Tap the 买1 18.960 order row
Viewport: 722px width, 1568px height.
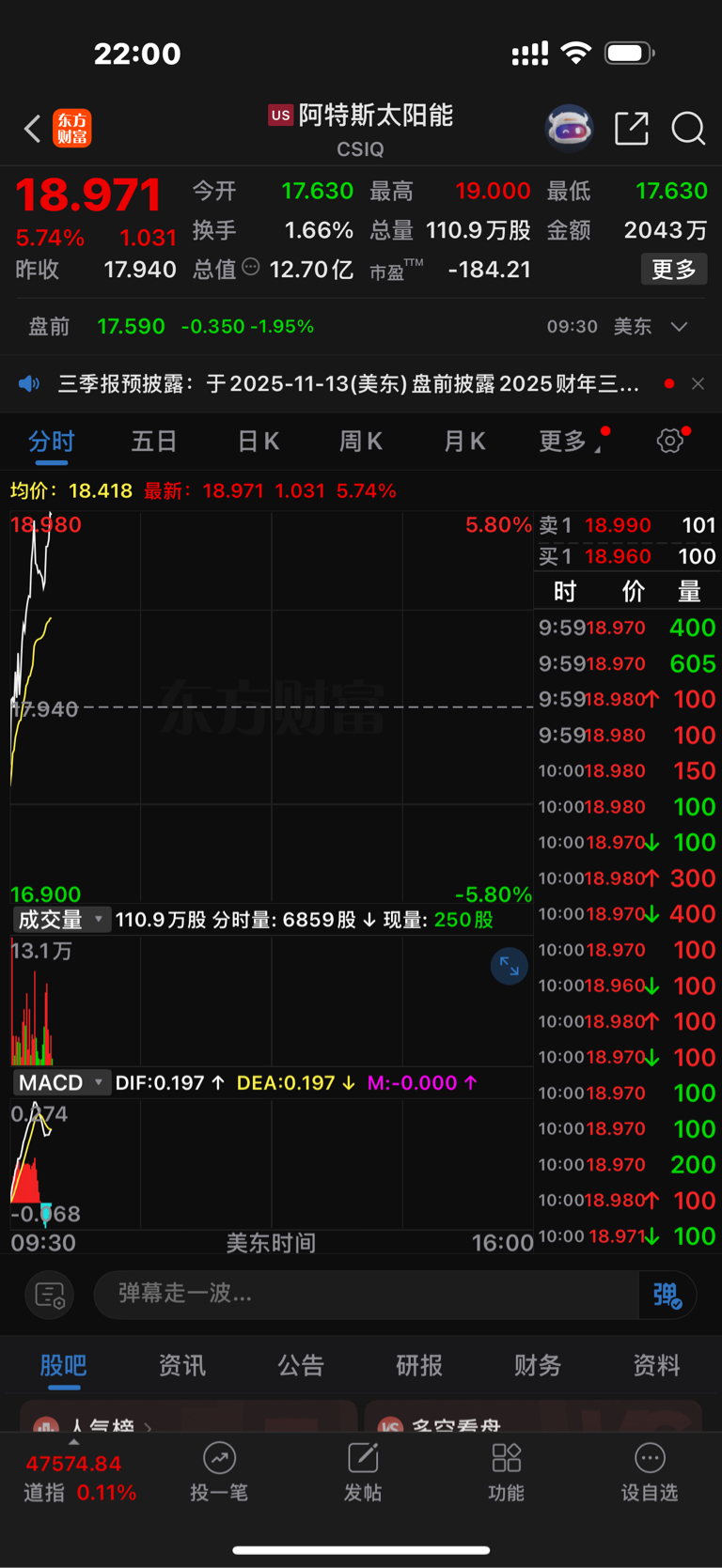click(x=627, y=556)
